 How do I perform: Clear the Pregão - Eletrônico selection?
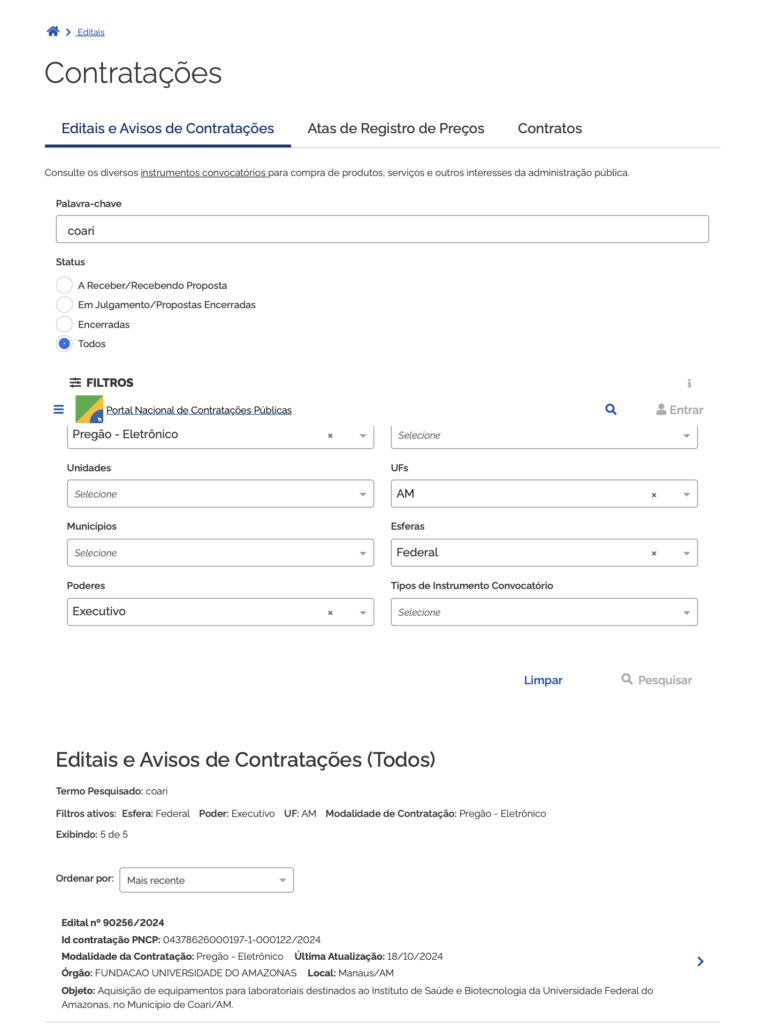(x=330, y=436)
